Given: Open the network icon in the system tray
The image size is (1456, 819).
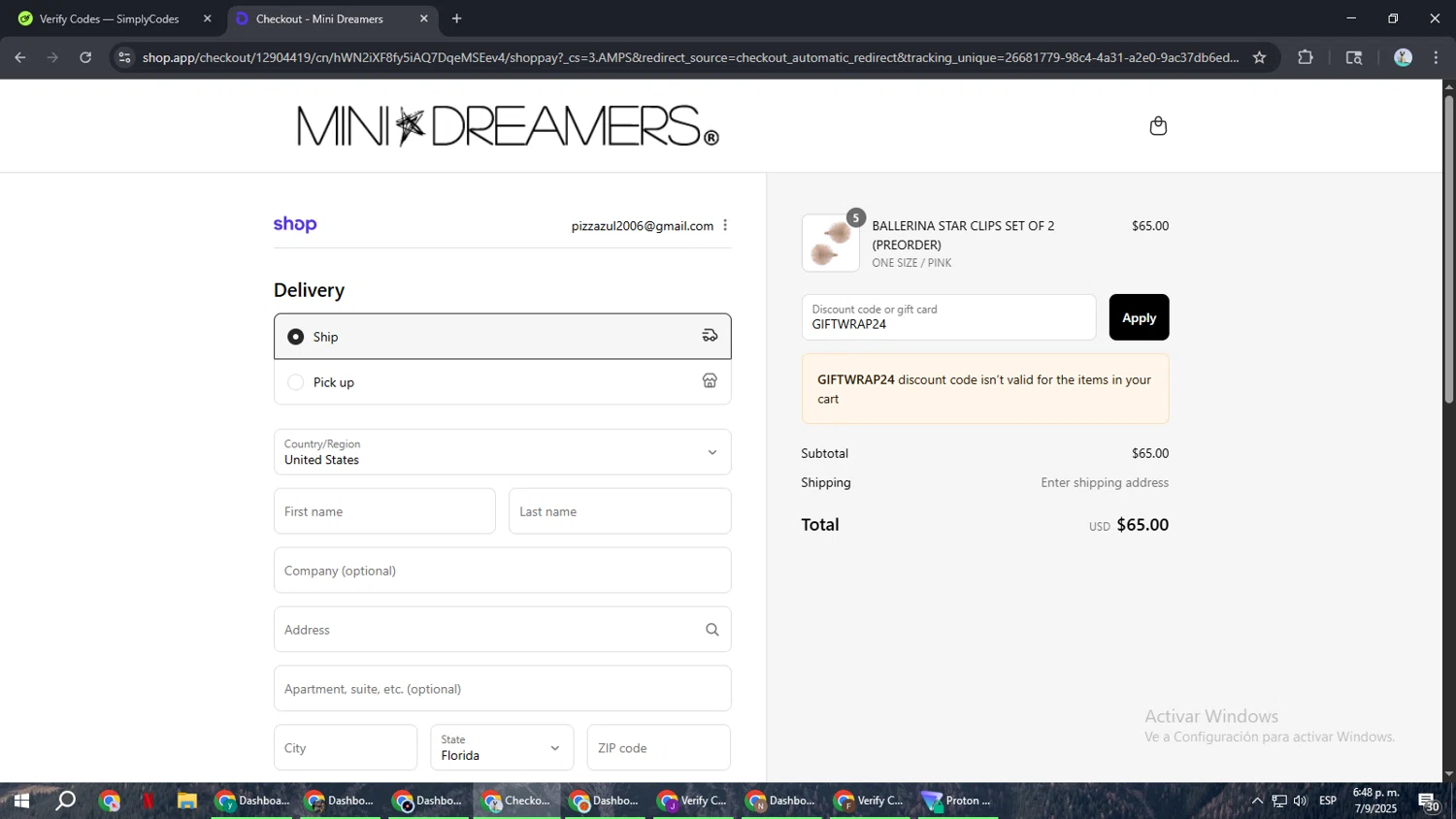Looking at the screenshot, I should [1279, 801].
